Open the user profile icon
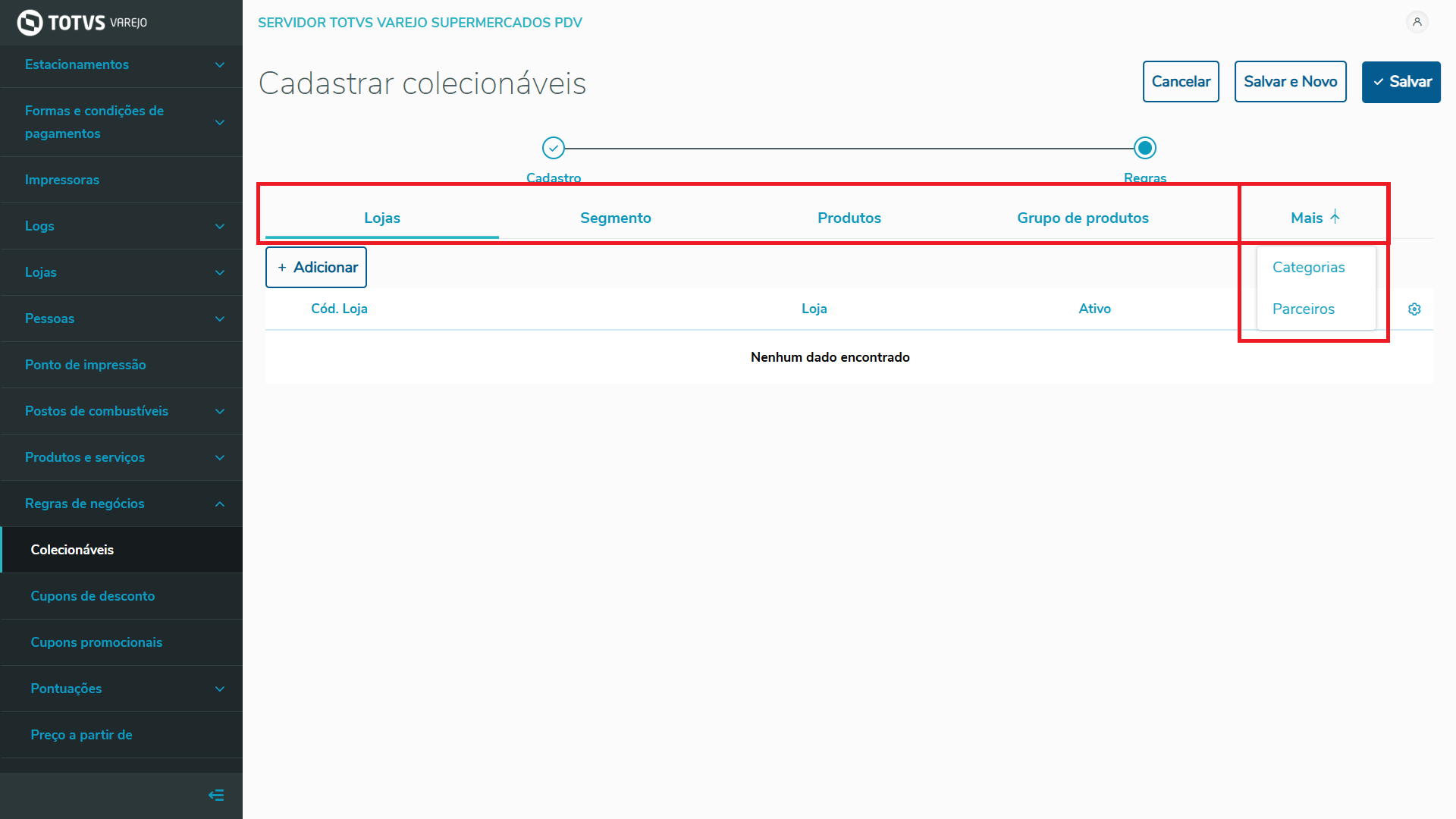Viewport: 1456px width, 819px height. [x=1417, y=22]
